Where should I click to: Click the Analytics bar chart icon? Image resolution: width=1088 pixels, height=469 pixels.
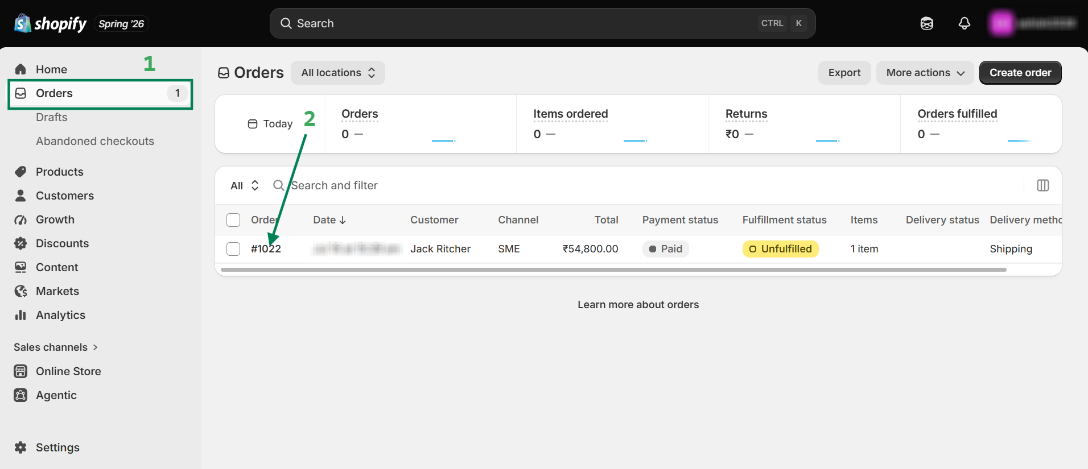click(21, 315)
